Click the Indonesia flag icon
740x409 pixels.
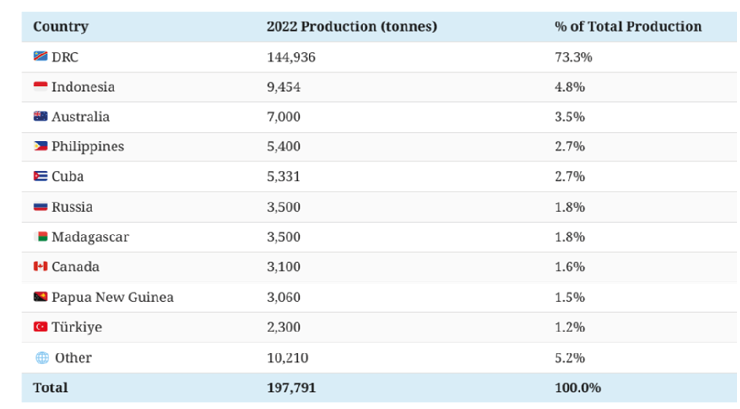[x=40, y=87]
